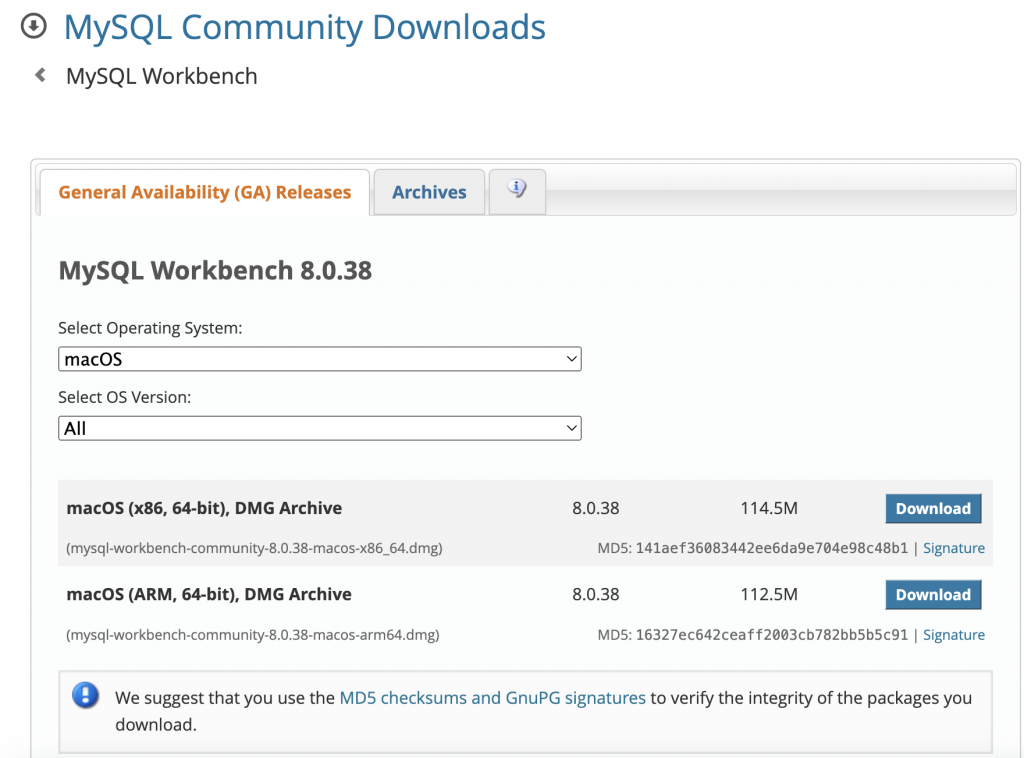Image resolution: width=1024 pixels, height=758 pixels.
Task: Click the filename mysql-workbench-community-8.0.38-macos-x86_64.dmg
Action: [254, 548]
